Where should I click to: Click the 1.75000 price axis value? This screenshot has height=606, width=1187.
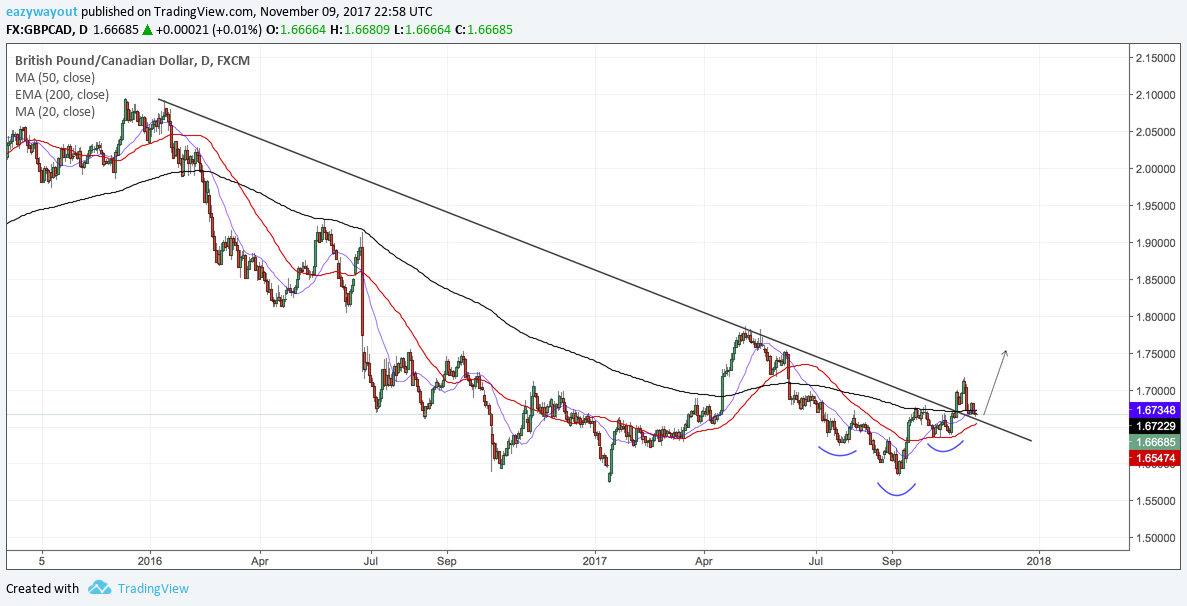[x=1155, y=354]
